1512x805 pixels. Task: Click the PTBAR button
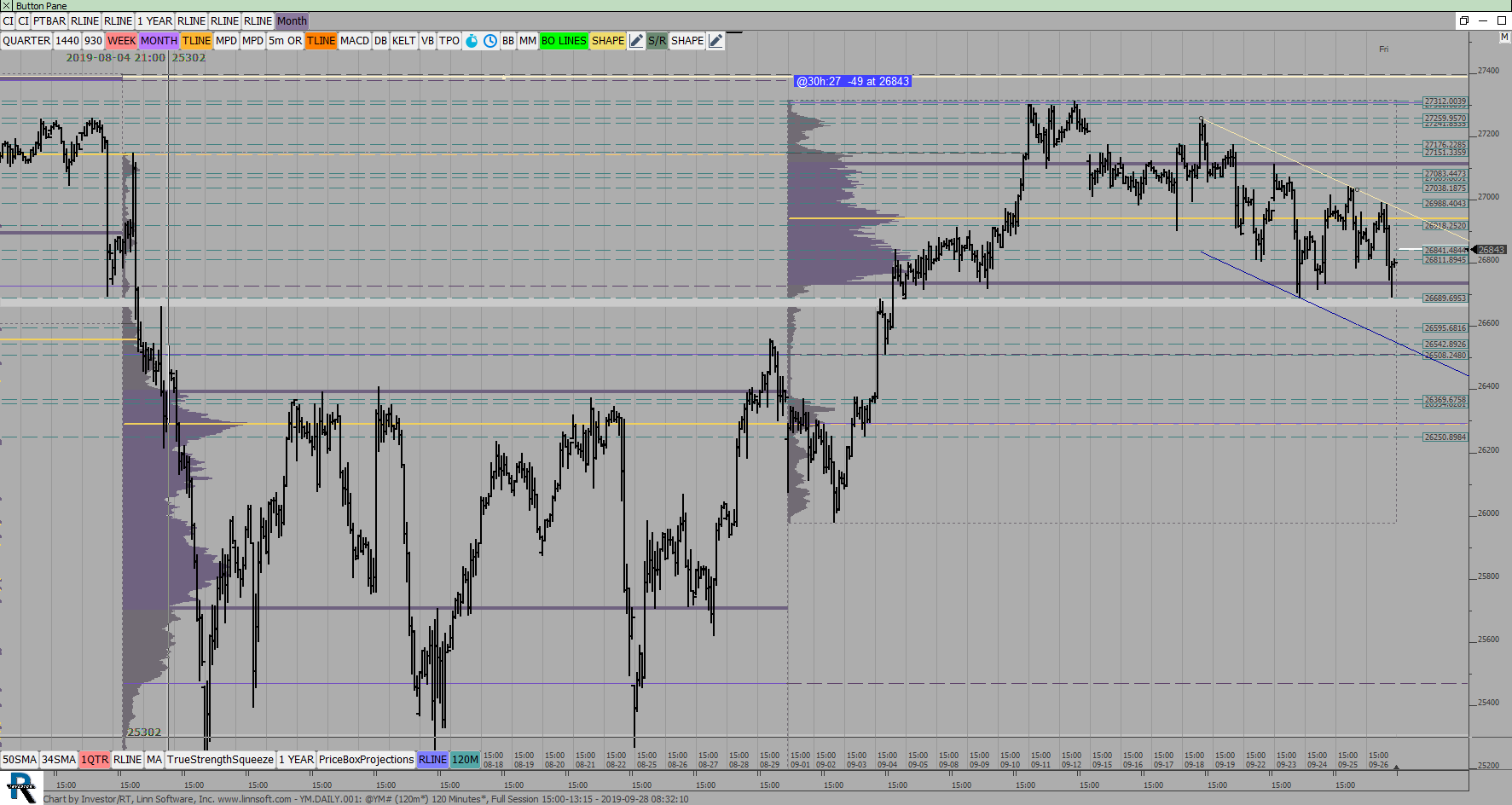pos(49,21)
